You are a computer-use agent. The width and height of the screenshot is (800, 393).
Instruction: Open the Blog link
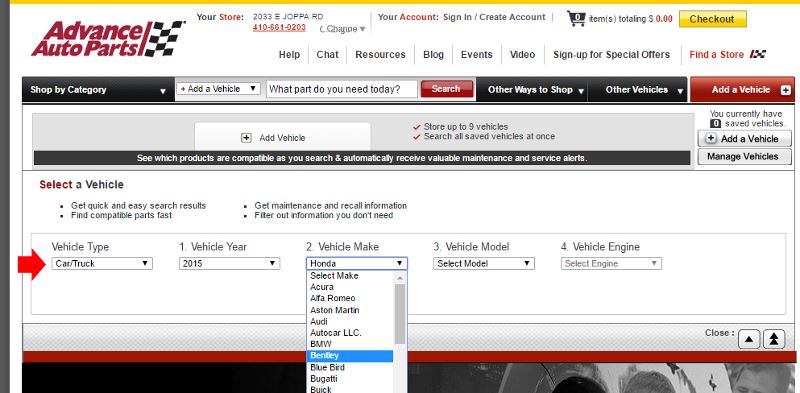click(x=433, y=55)
